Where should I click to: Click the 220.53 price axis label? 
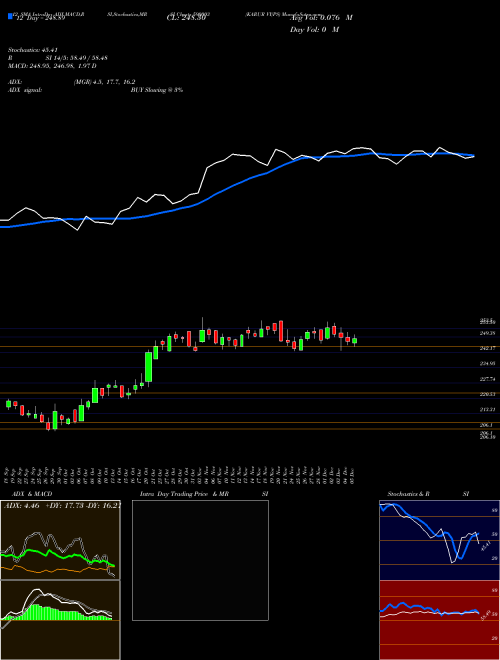tap(487, 394)
